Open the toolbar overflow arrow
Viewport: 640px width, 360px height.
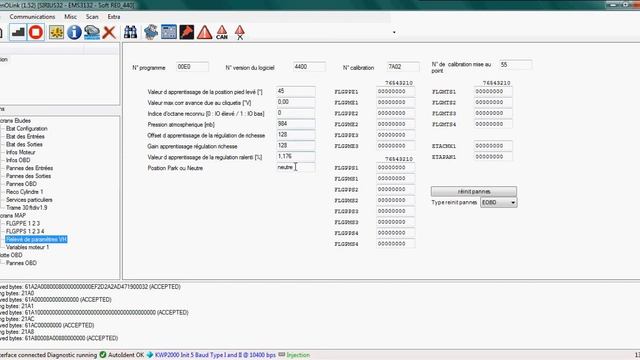pos(394,32)
